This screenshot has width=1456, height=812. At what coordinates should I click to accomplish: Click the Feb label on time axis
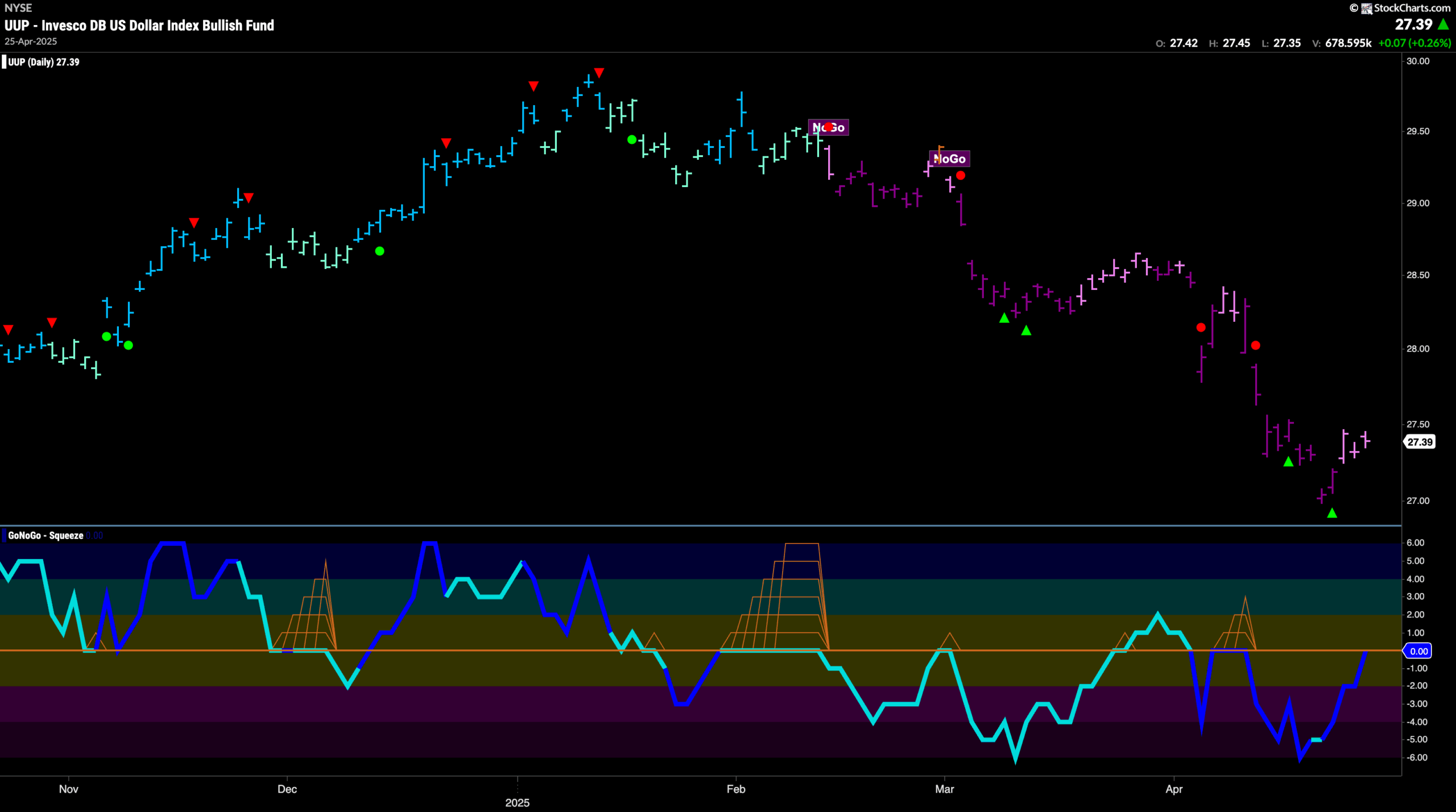pyautogui.click(x=736, y=789)
